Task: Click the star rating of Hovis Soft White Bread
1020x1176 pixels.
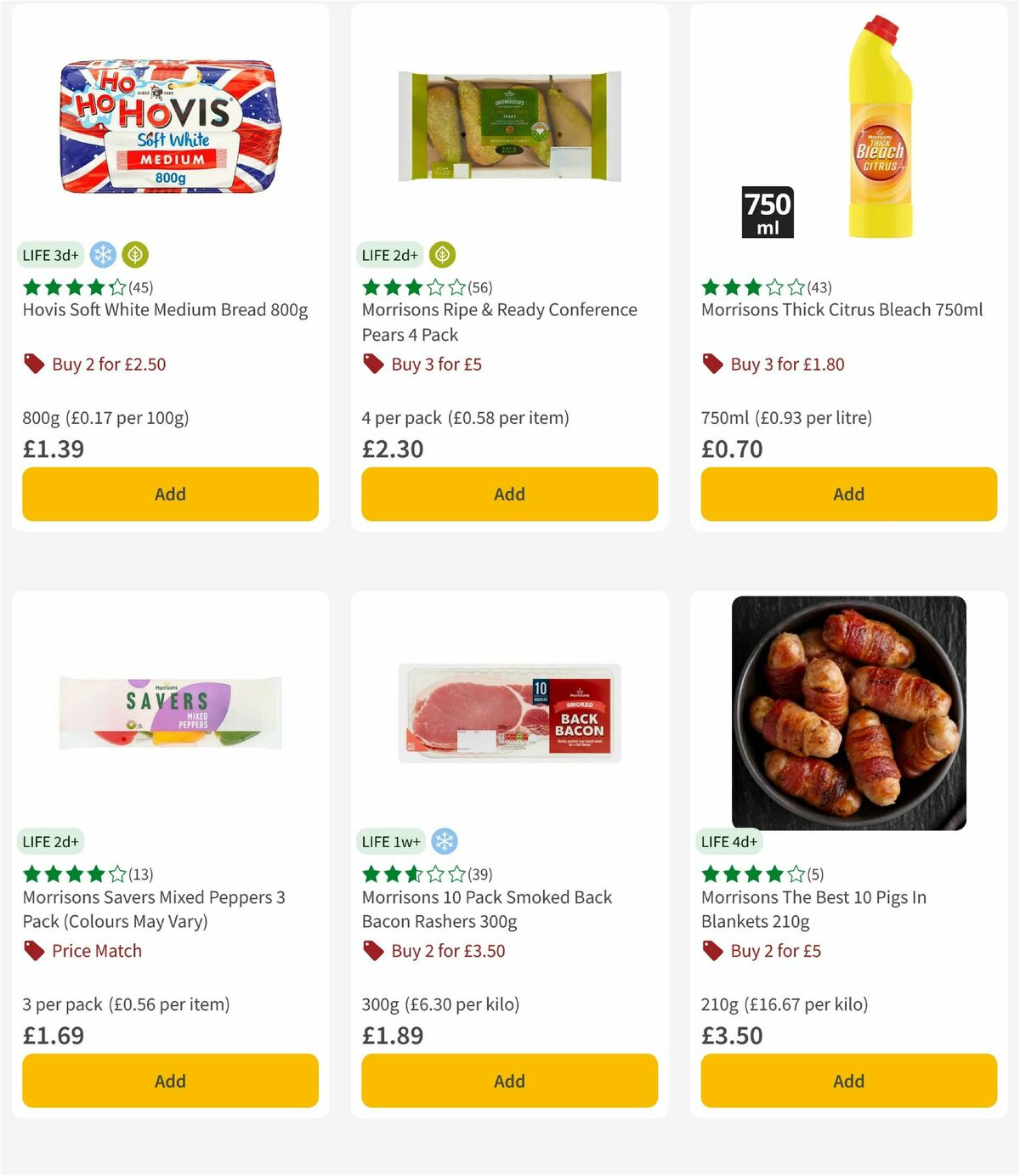Action: [71, 287]
